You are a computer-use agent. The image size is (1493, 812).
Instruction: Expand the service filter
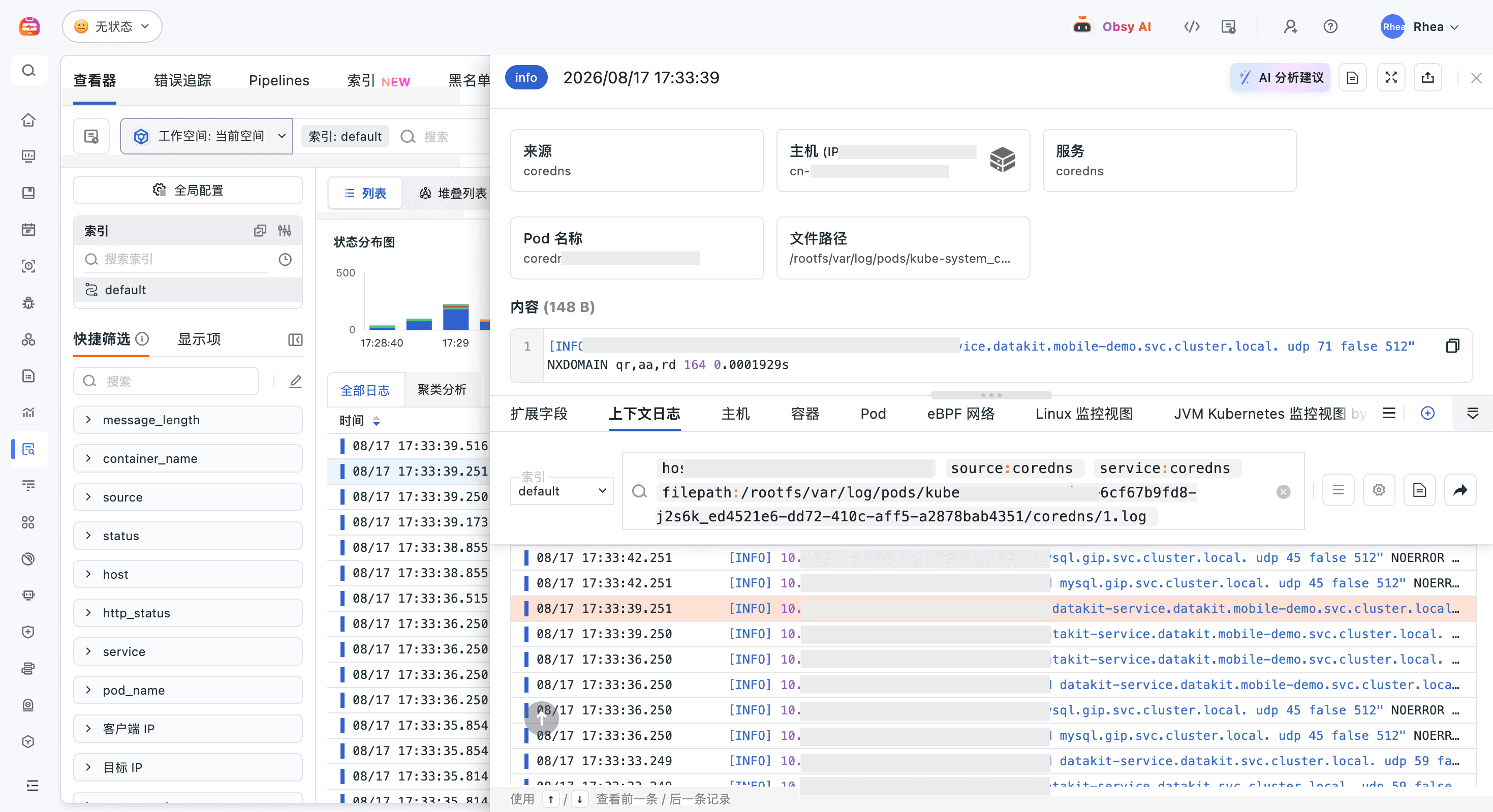tap(188, 651)
